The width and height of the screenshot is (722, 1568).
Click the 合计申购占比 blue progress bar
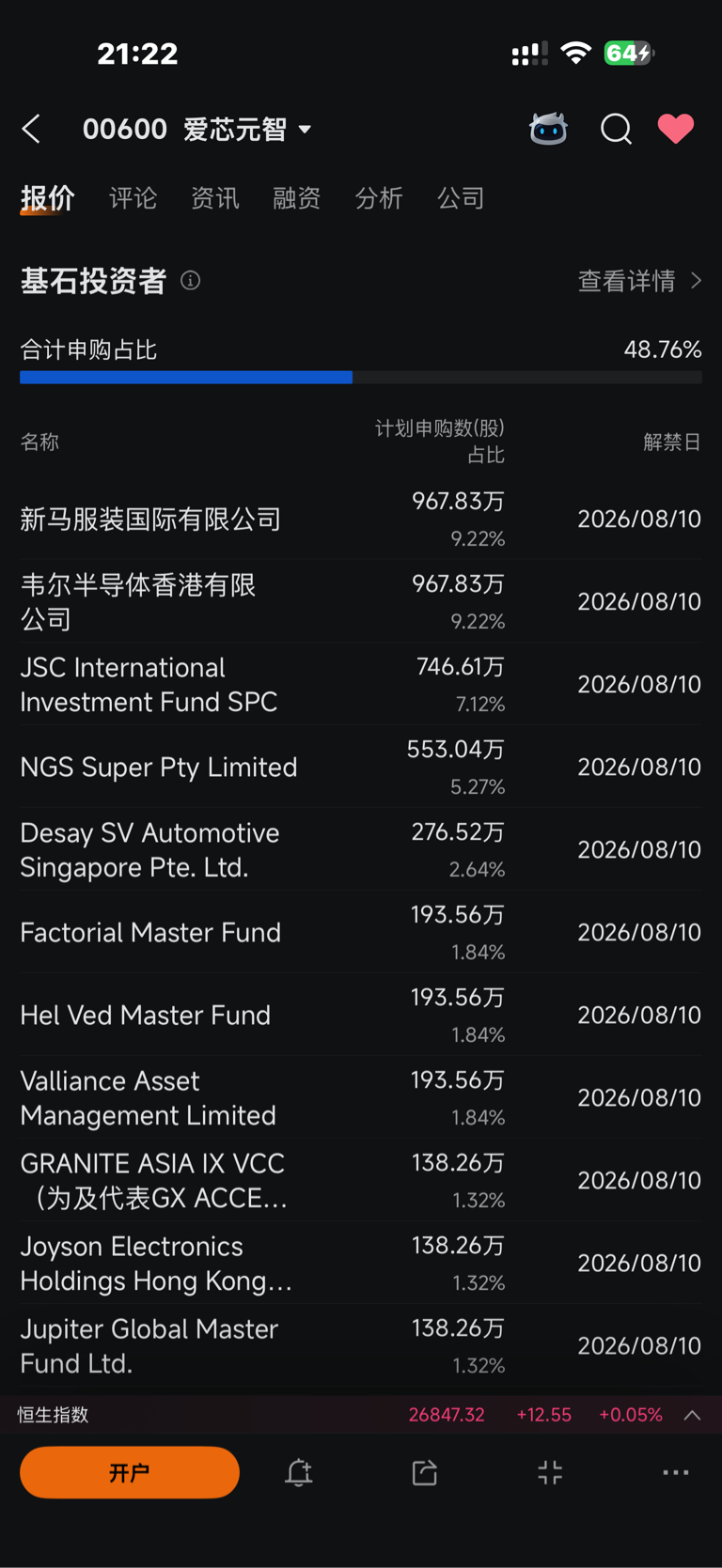point(361,378)
